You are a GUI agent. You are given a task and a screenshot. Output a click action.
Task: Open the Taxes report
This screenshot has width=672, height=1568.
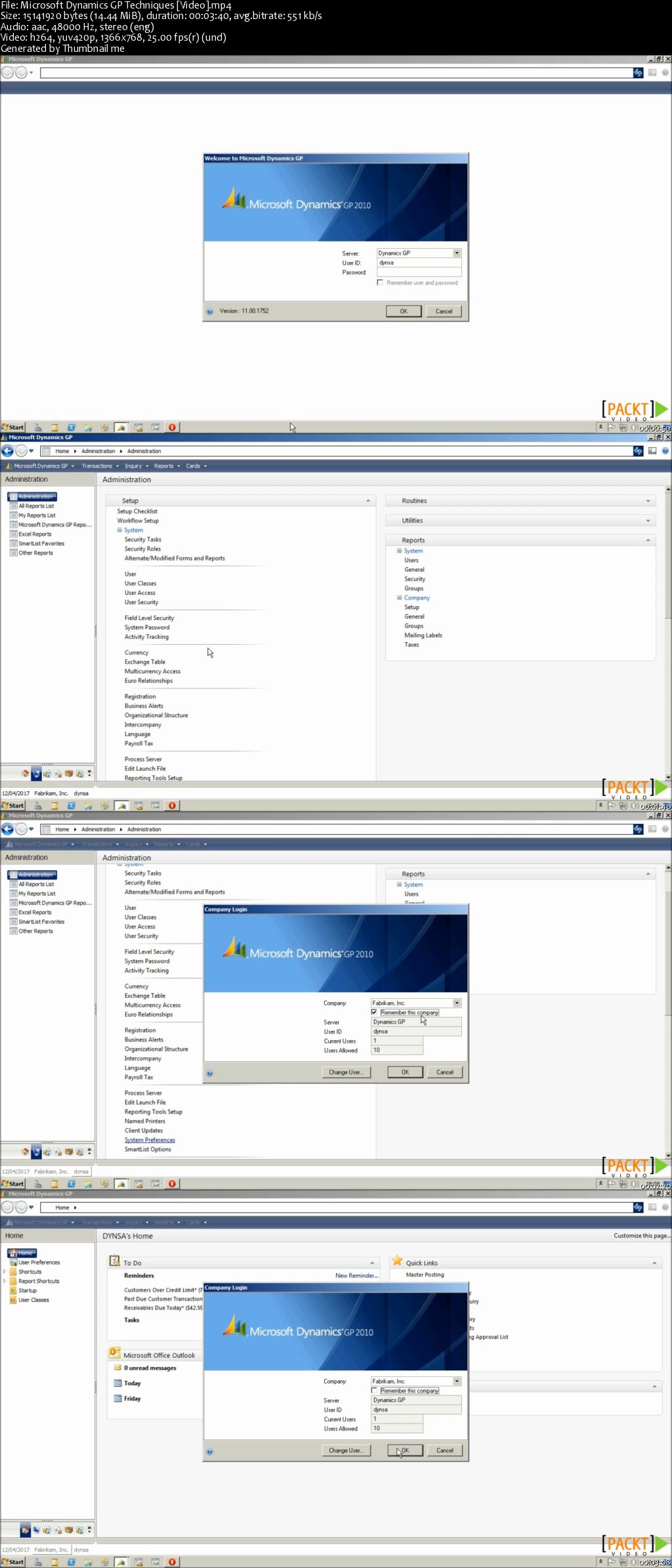[x=411, y=645]
